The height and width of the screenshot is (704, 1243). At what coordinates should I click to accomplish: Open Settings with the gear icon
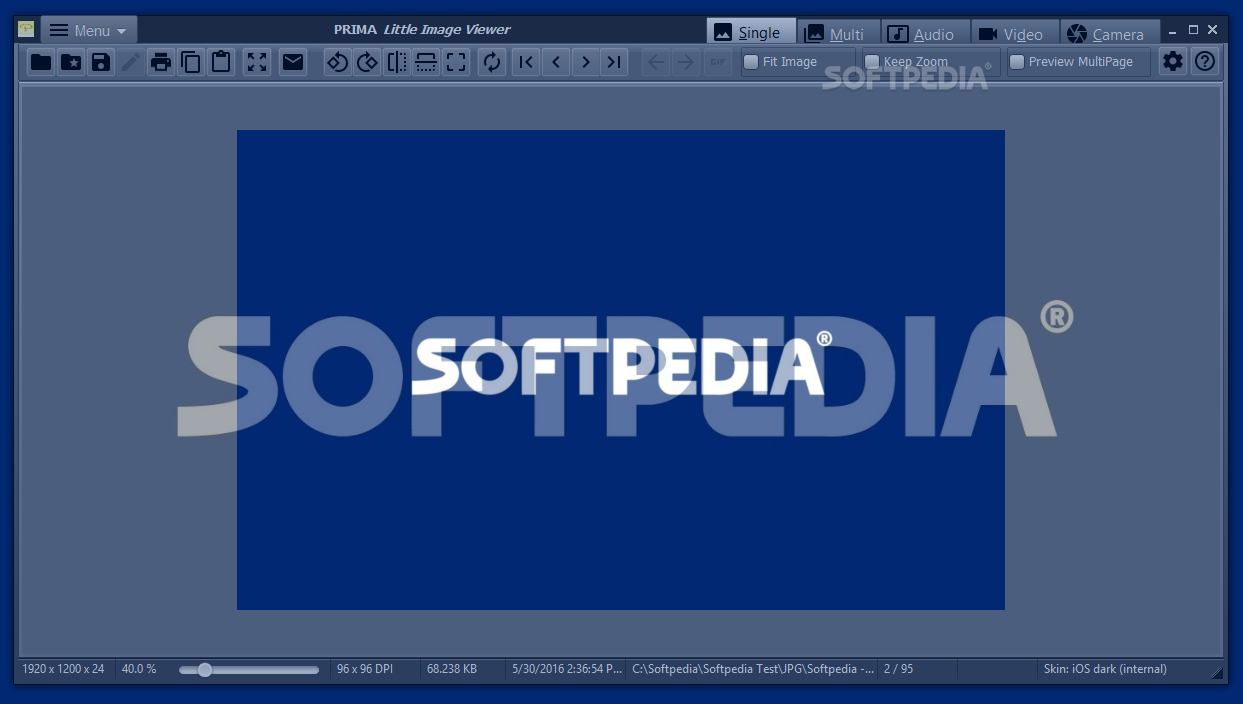1173,62
